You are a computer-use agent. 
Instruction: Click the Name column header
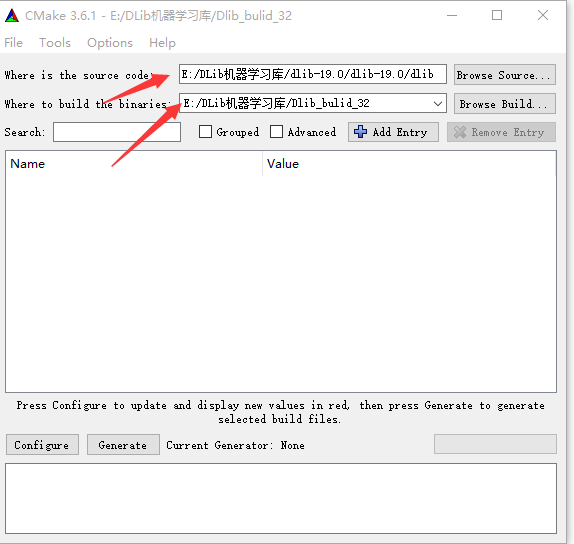point(134,164)
